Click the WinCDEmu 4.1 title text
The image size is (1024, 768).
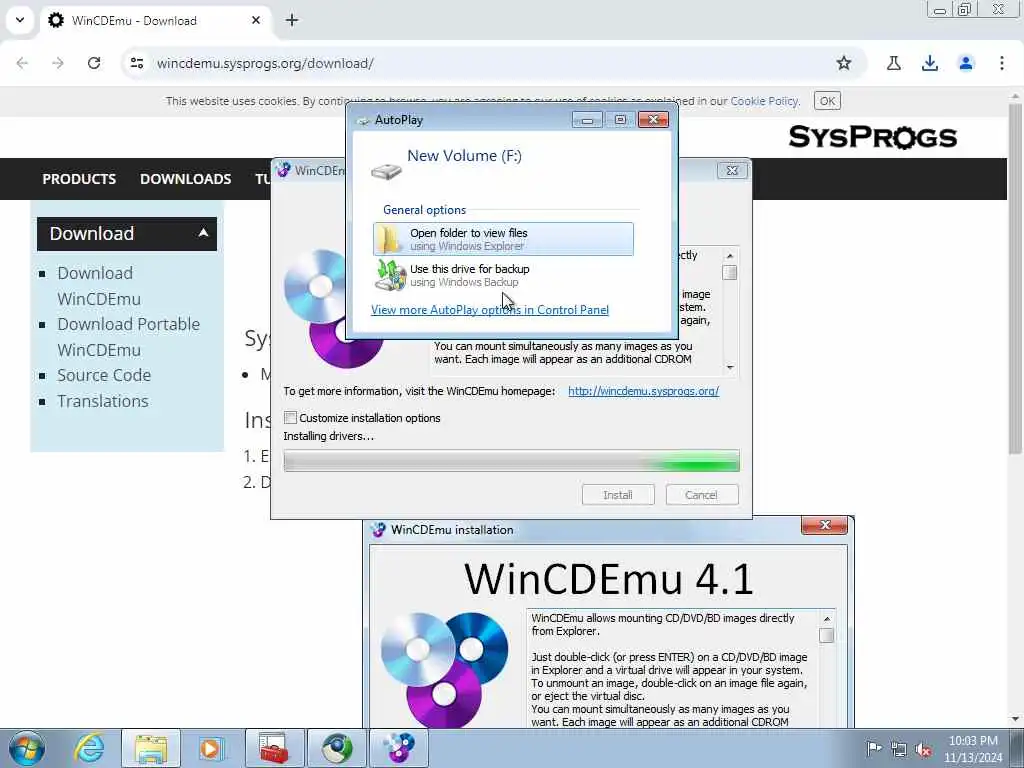point(609,579)
